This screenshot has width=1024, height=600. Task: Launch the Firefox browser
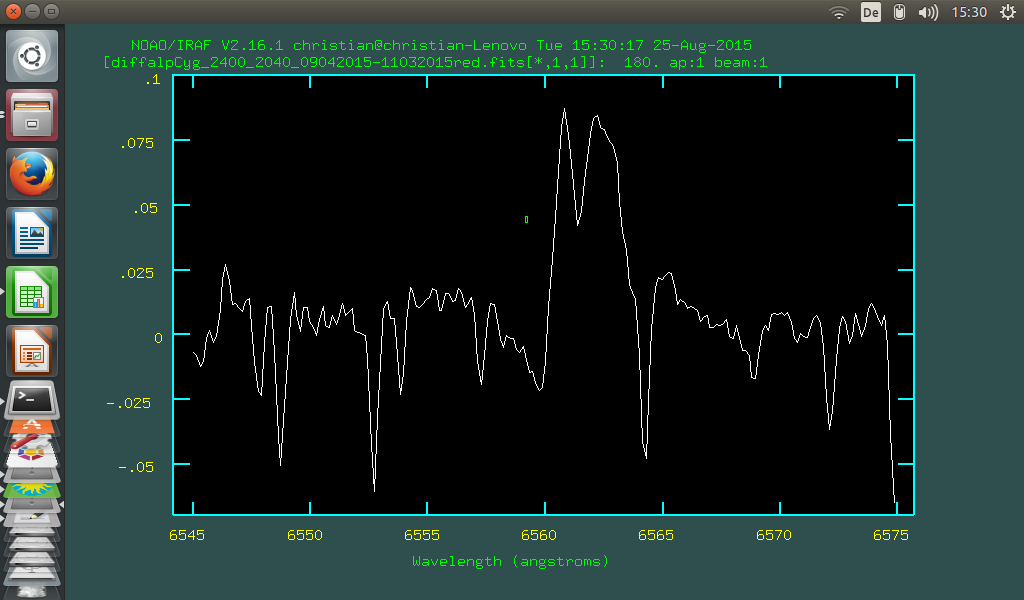click(x=30, y=172)
